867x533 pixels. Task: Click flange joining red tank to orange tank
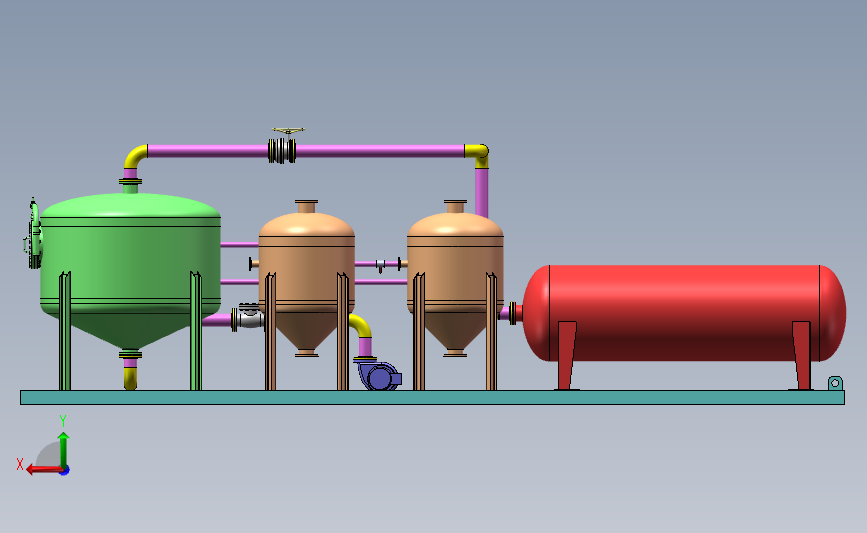click(x=513, y=313)
